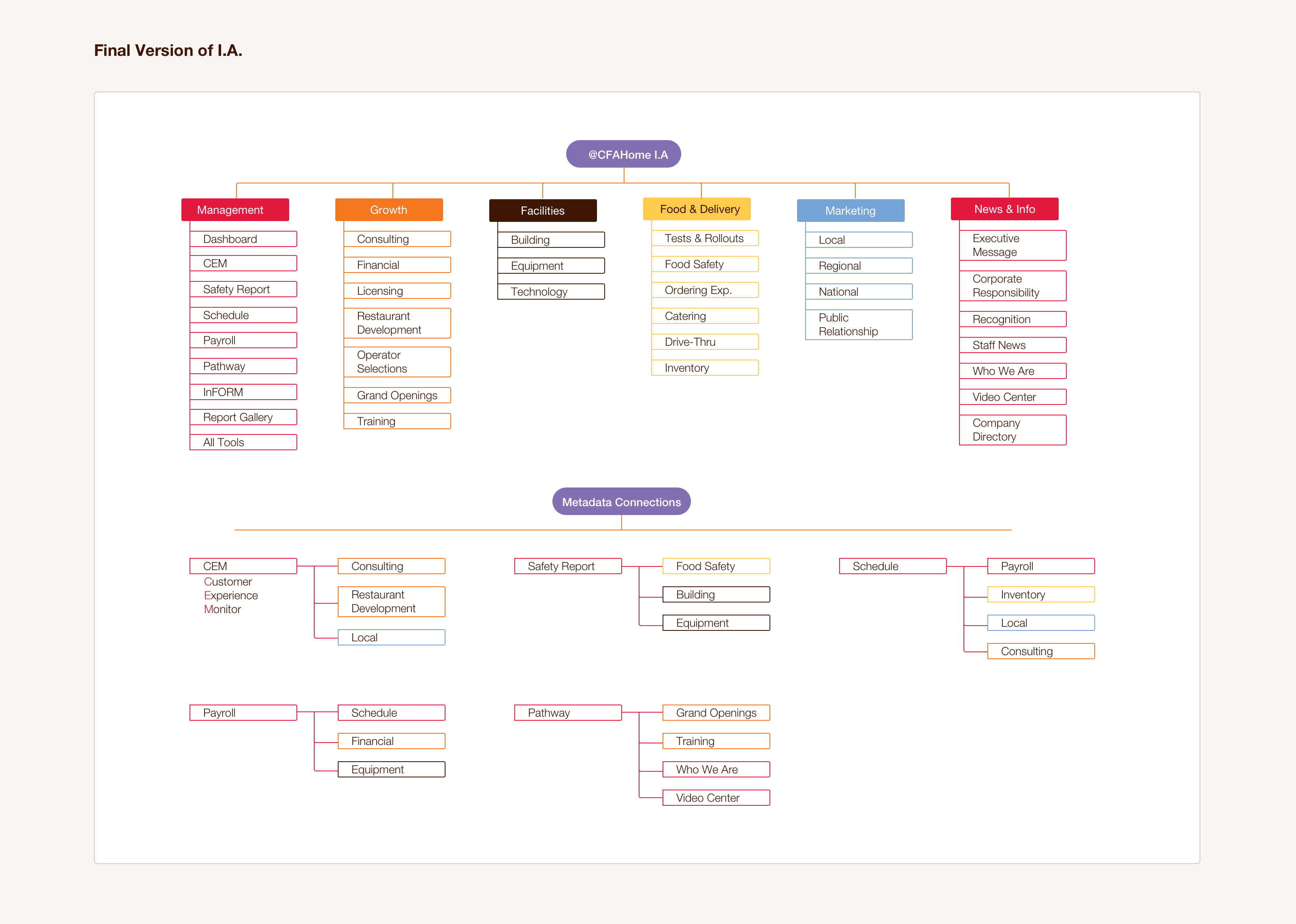The width and height of the screenshot is (1296, 924).
Task: Open Executive Message under News & Info
Action: [1012, 245]
